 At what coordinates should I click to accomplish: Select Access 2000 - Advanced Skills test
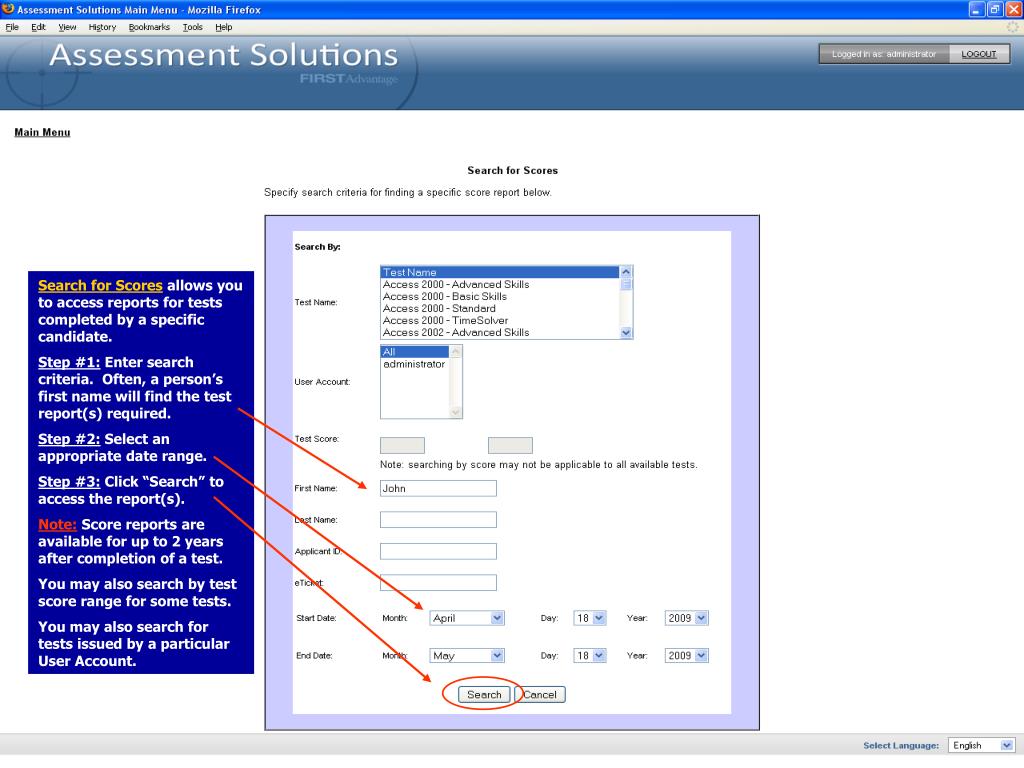click(500, 284)
